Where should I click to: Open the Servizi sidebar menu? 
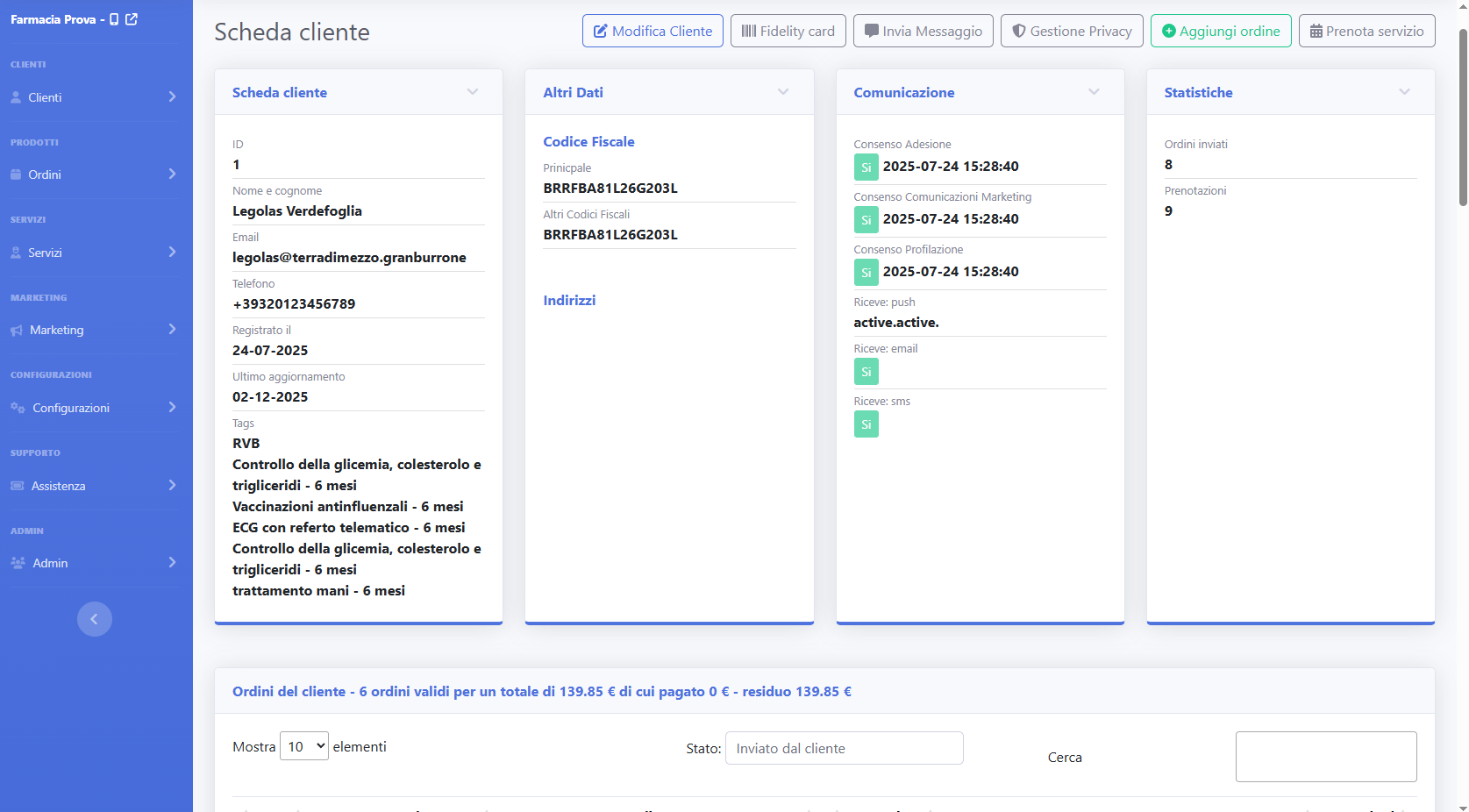pyautogui.click(x=93, y=253)
